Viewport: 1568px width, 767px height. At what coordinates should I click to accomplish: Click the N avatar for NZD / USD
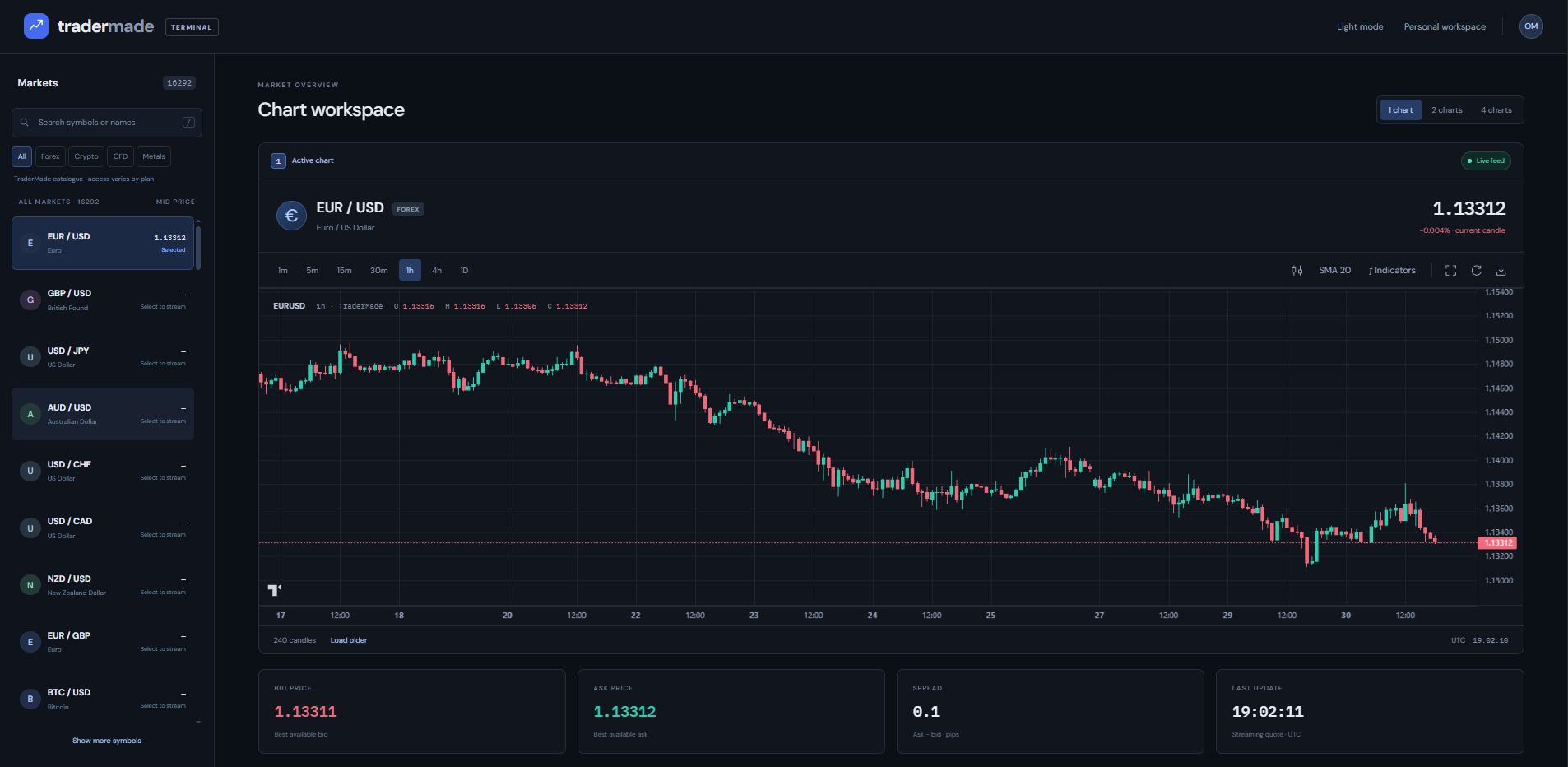point(30,585)
